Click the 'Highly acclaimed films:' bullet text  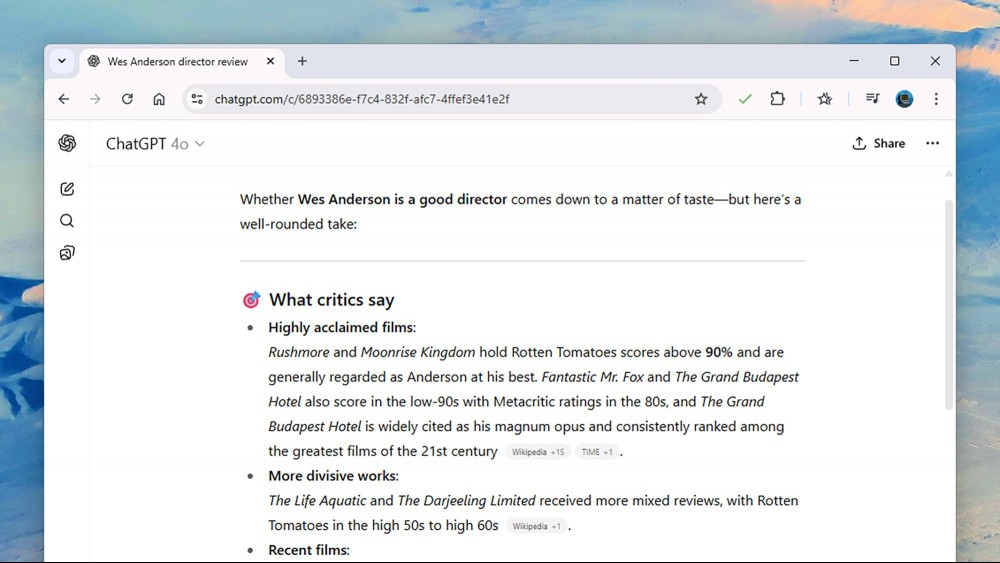[x=342, y=328]
